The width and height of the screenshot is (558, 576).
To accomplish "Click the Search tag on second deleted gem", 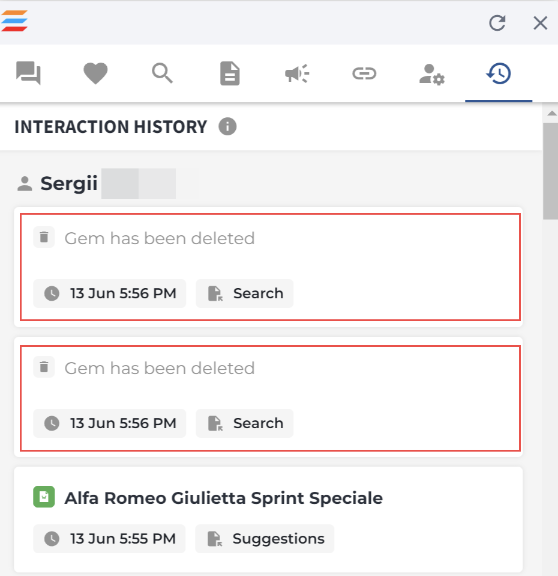I will pos(244,423).
